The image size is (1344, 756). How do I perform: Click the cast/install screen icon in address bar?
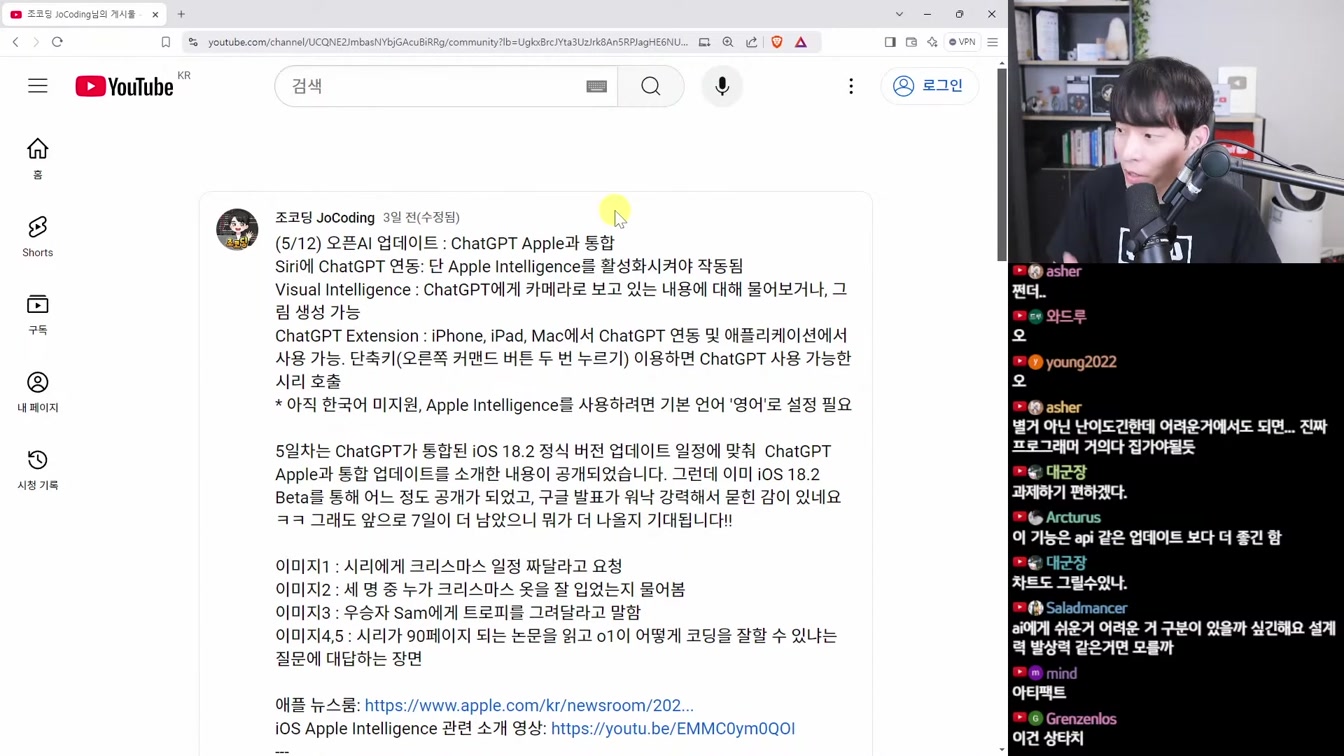click(x=704, y=42)
